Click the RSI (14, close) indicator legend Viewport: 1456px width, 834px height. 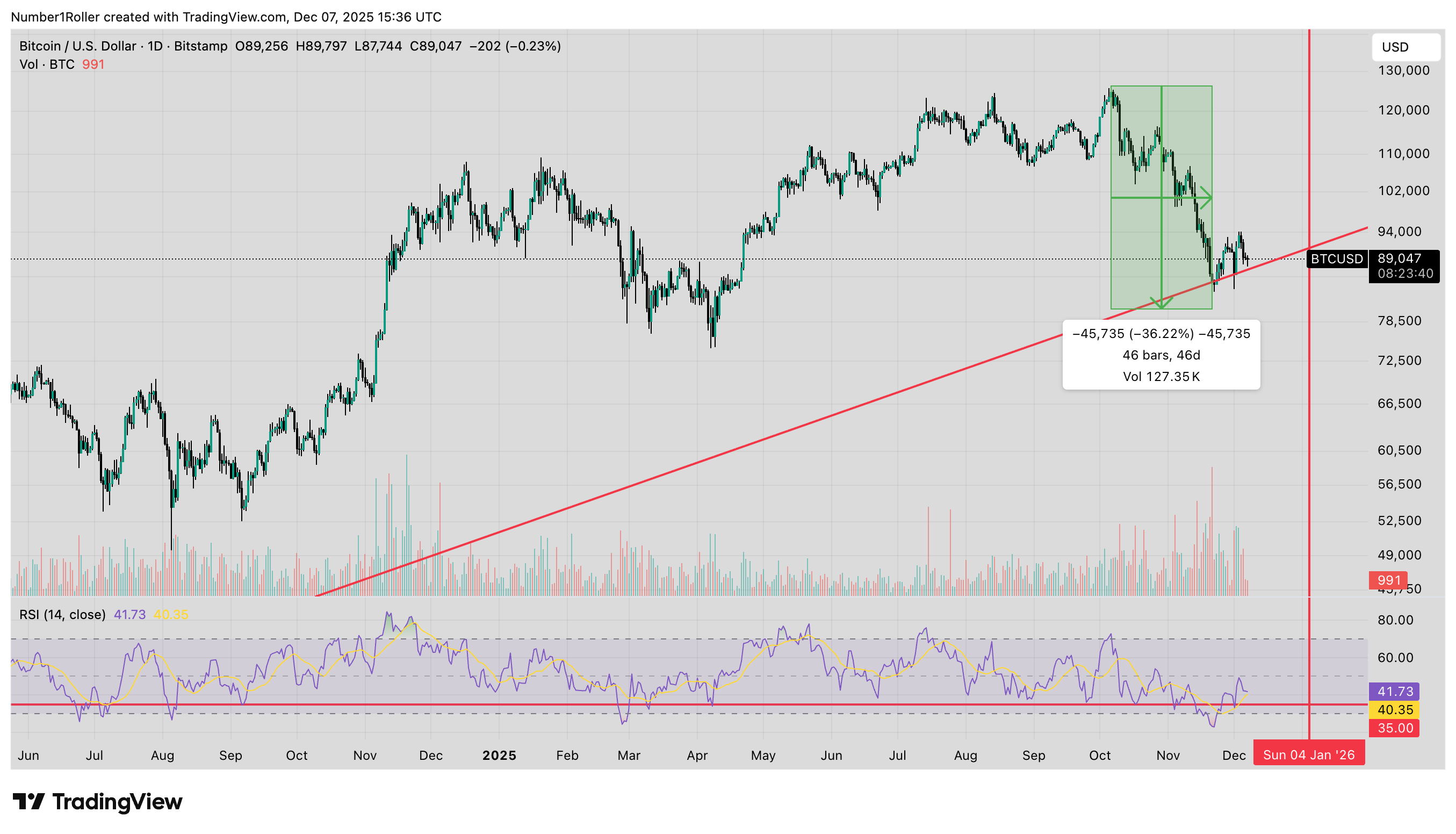pos(62,615)
